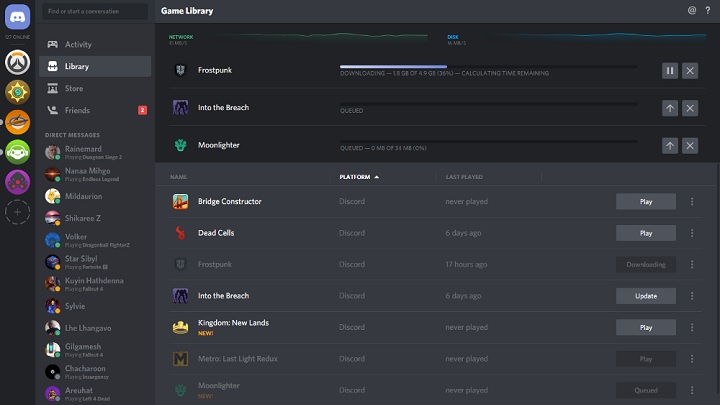The height and width of the screenshot is (405, 720).
Task: Remove Moonlighter from the queue
Action: (690, 146)
